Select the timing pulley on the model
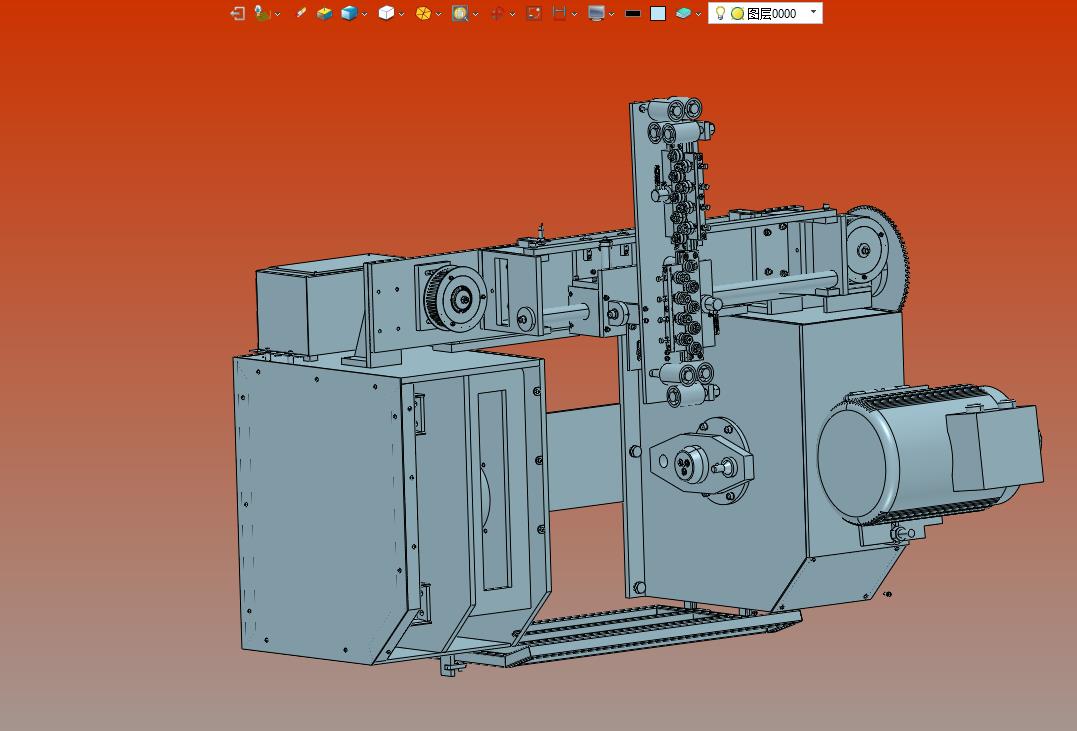Image resolution: width=1077 pixels, height=731 pixels. point(454,298)
